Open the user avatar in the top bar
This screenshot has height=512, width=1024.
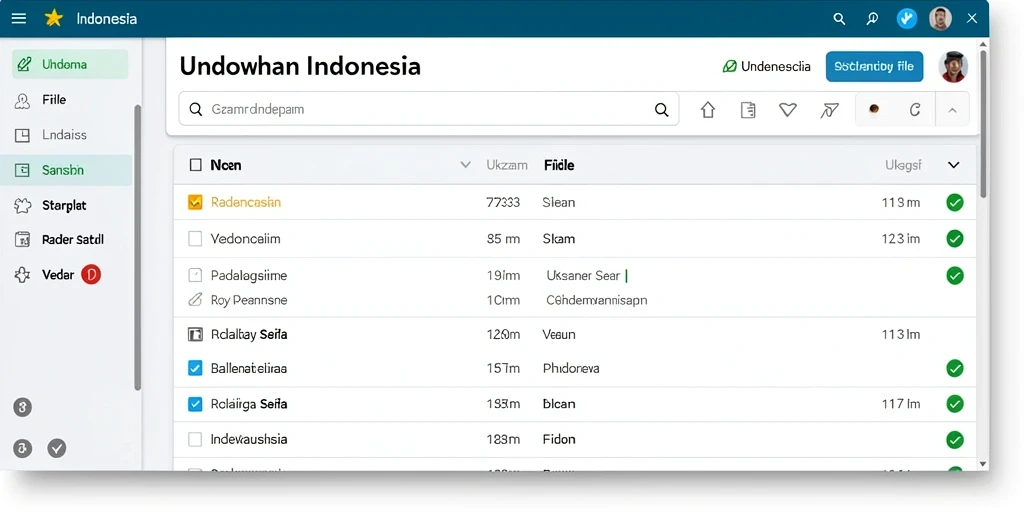point(940,19)
